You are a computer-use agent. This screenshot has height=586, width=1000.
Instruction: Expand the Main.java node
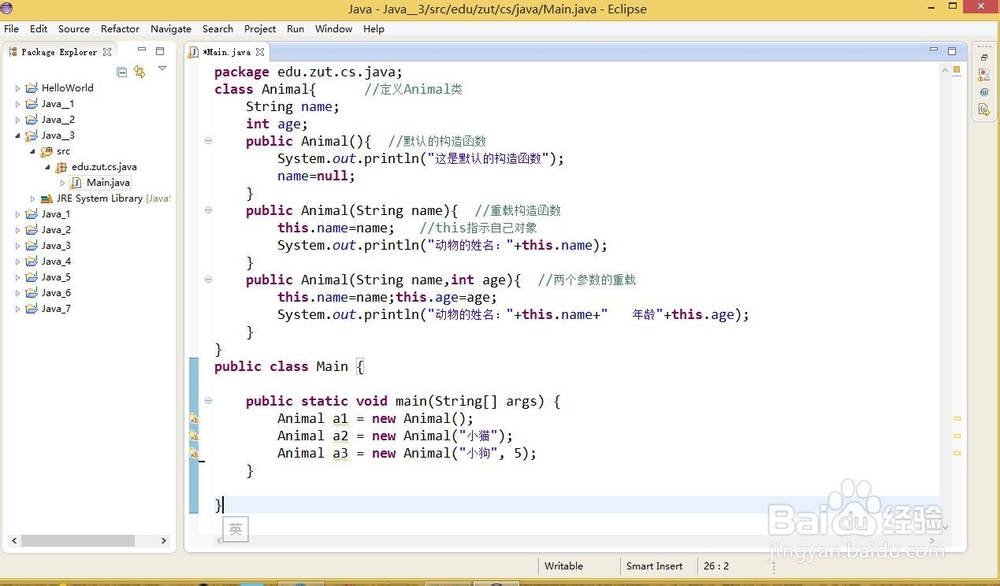(x=62, y=183)
